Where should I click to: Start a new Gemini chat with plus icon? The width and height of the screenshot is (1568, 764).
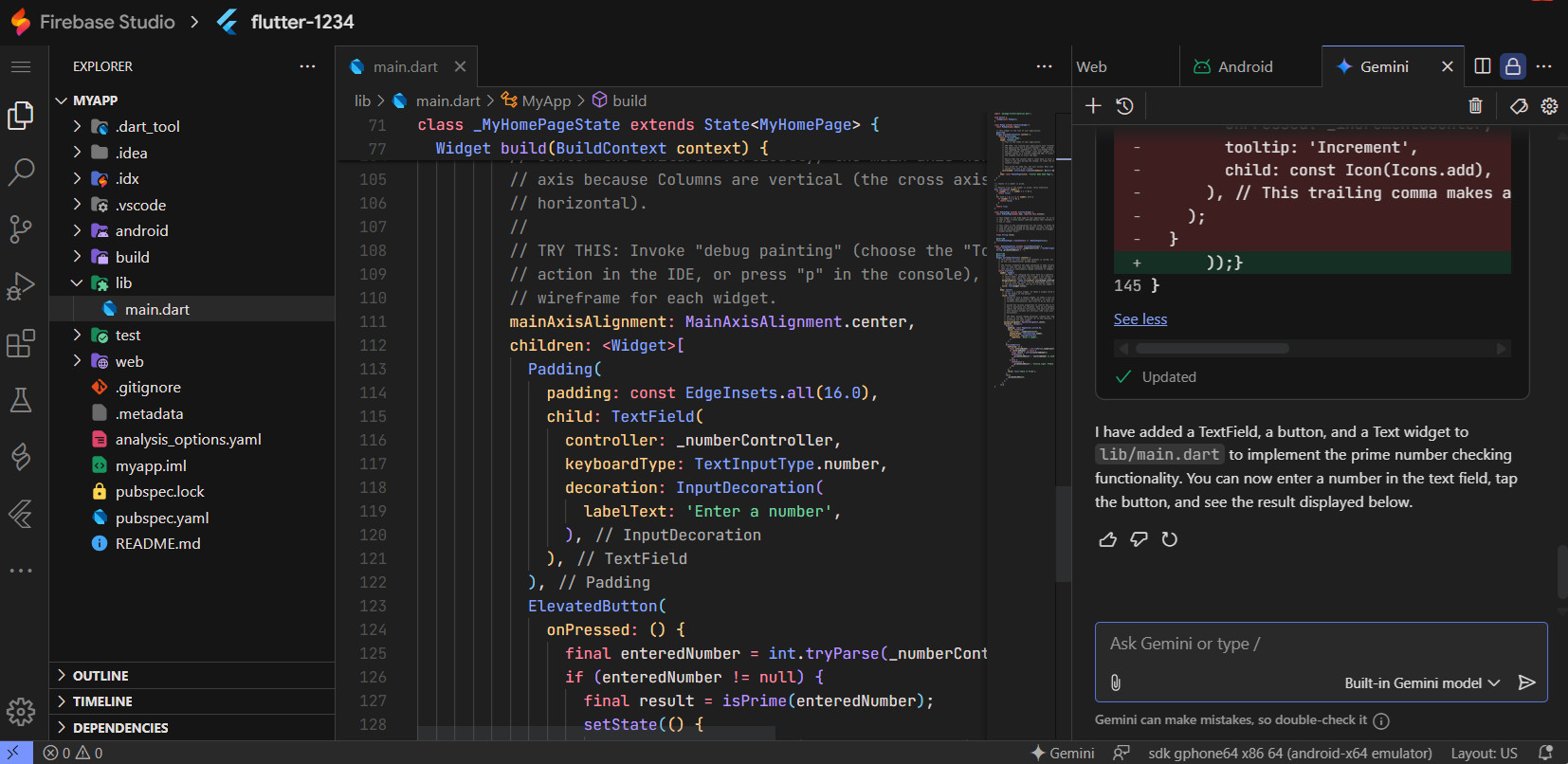pyautogui.click(x=1093, y=106)
